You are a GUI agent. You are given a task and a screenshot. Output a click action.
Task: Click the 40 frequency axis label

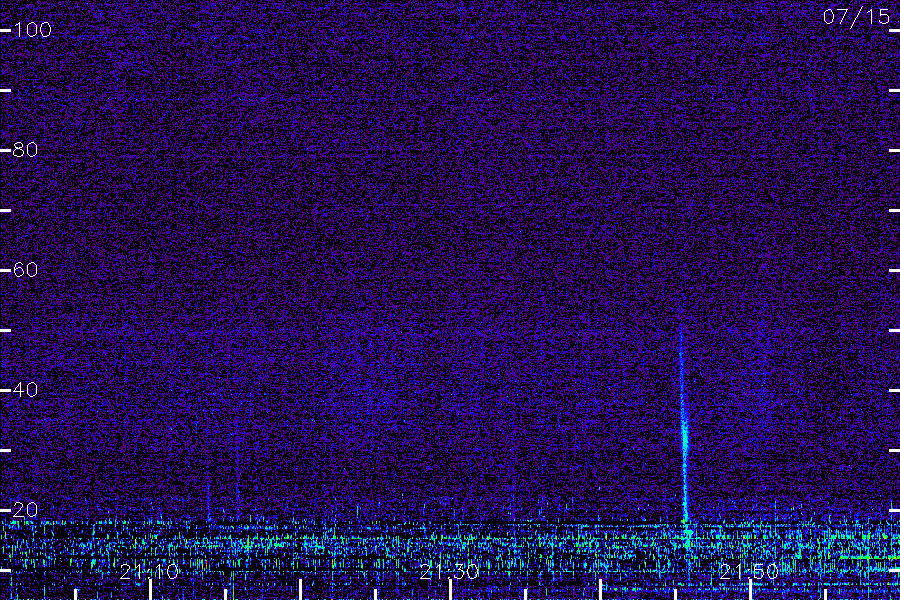tap(25, 390)
